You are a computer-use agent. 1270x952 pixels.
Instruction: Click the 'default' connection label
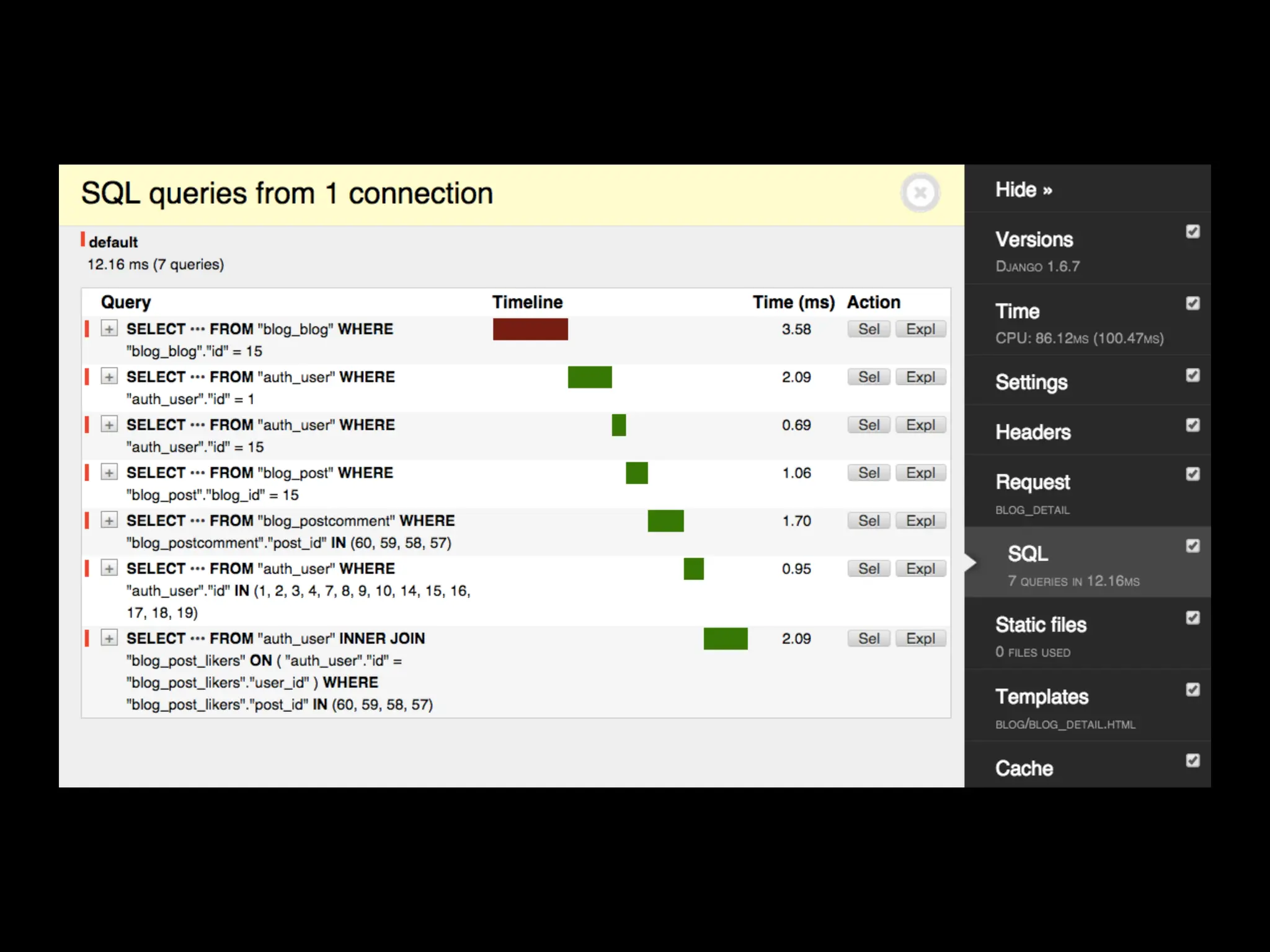click(x=113, y=242)
